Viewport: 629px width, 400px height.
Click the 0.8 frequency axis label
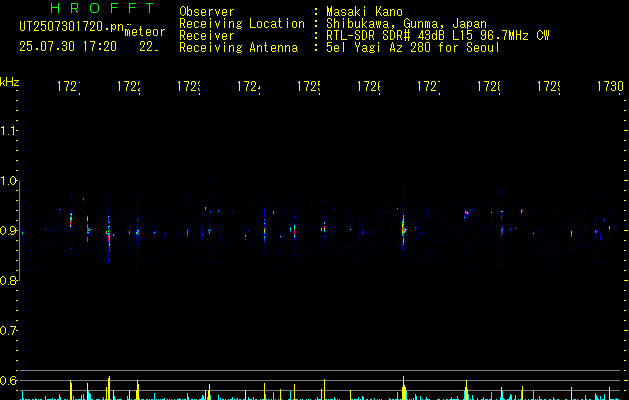pyautogui.click(x=8, y=280)
